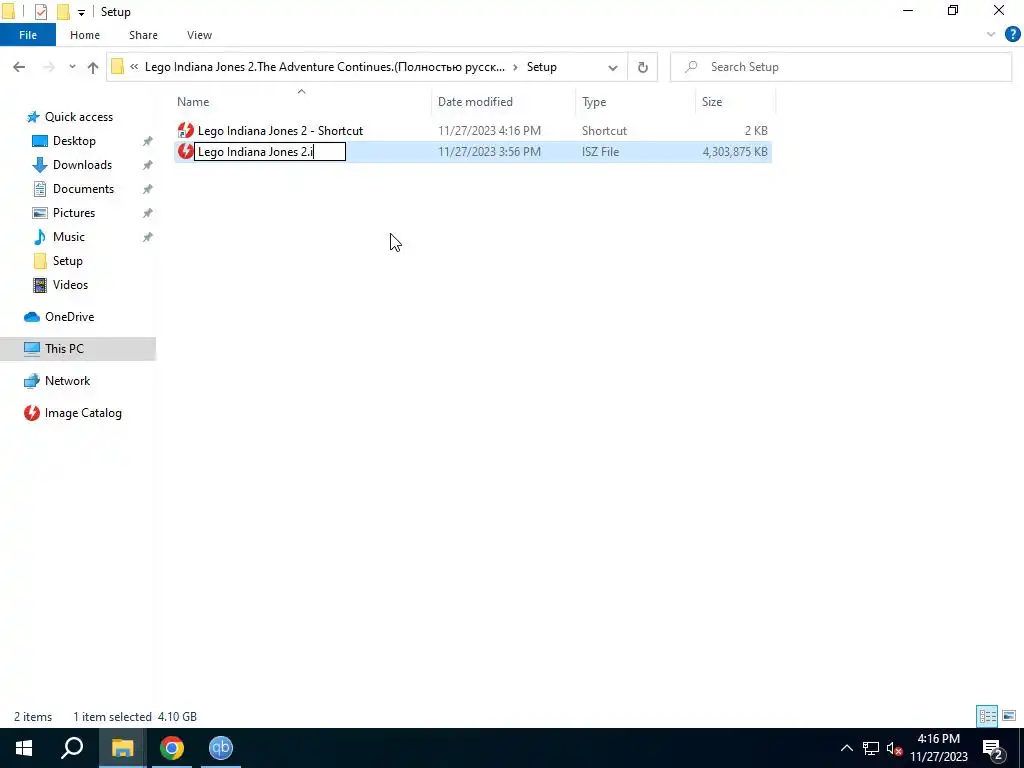Click 4,303,875 KB size cell

[735, 152]
